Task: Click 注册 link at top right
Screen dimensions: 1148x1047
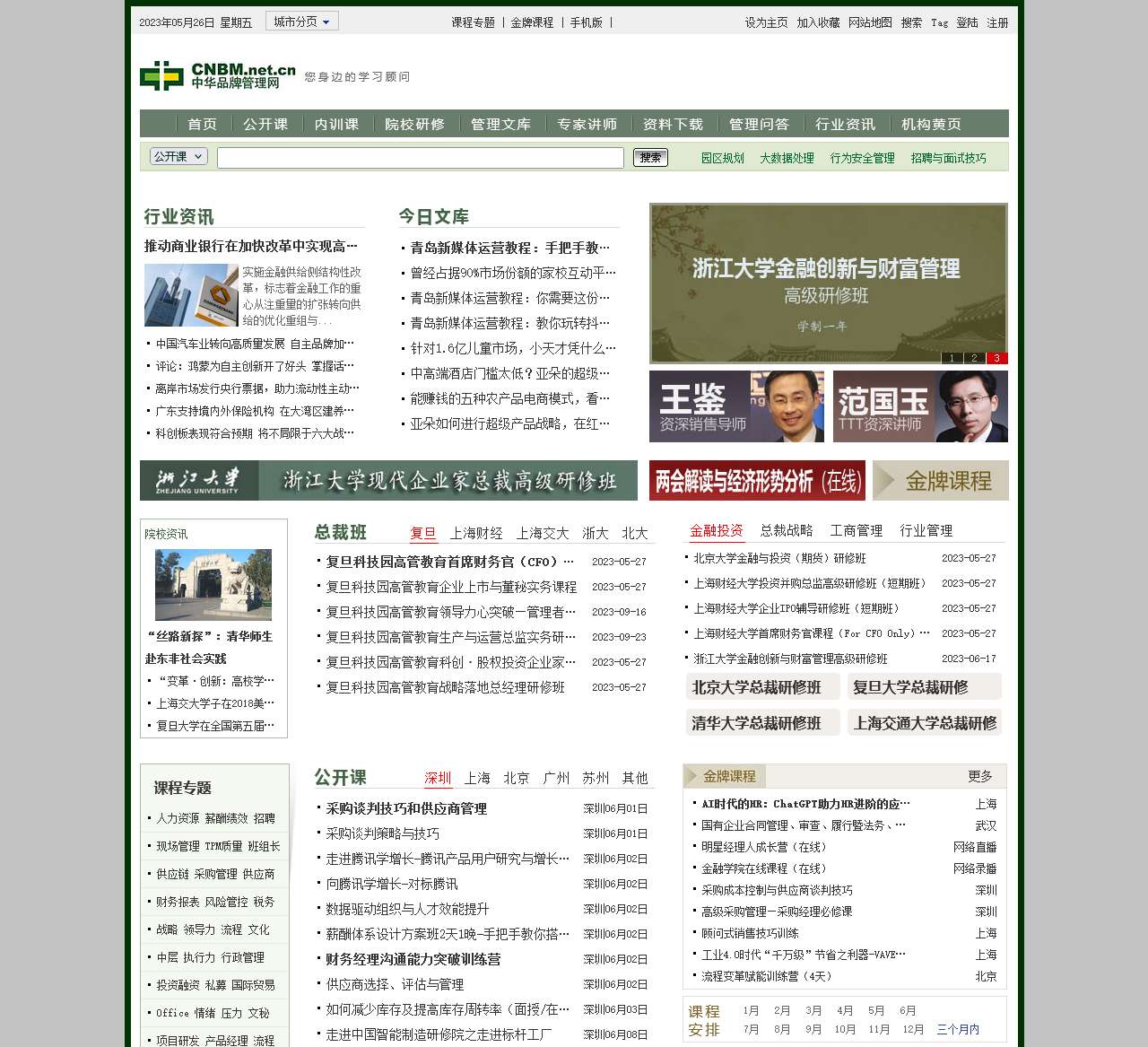Action: click(x=997, y=22)
